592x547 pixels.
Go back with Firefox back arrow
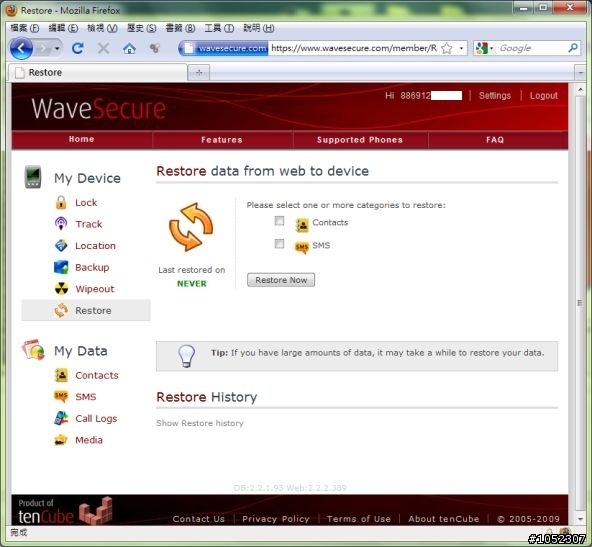click(21, 48)
